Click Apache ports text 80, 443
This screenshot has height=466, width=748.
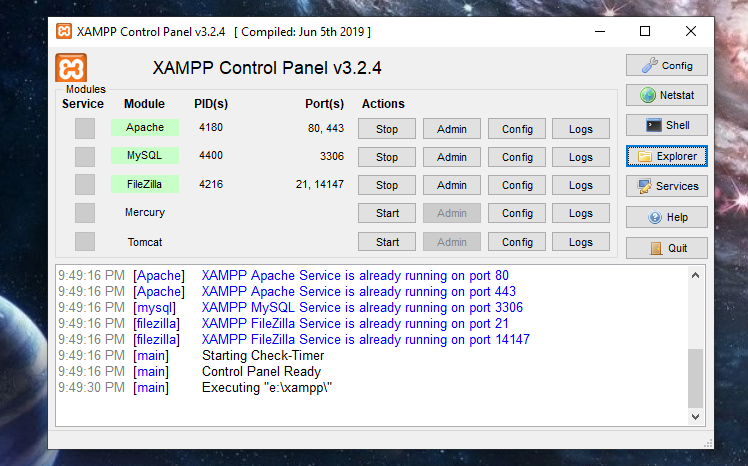tap(326, 128)
